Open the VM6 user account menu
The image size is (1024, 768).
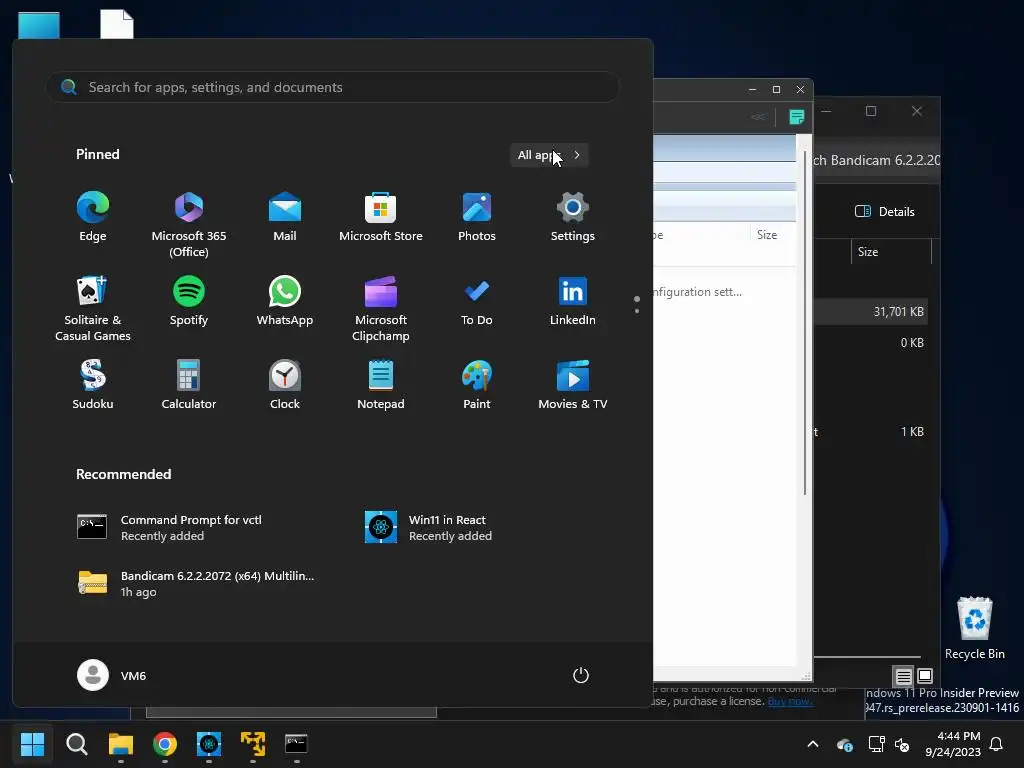[x=112, y=675]
